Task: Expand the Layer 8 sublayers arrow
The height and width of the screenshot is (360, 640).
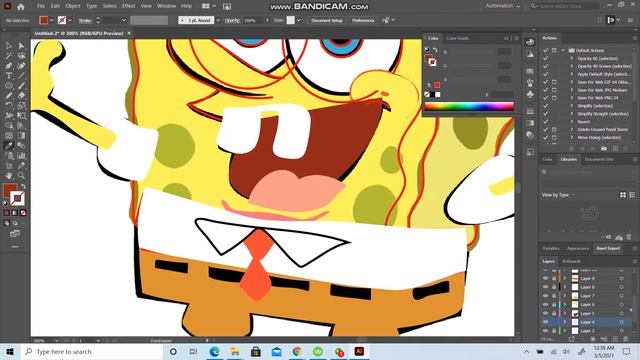Action: click(565, 287)
